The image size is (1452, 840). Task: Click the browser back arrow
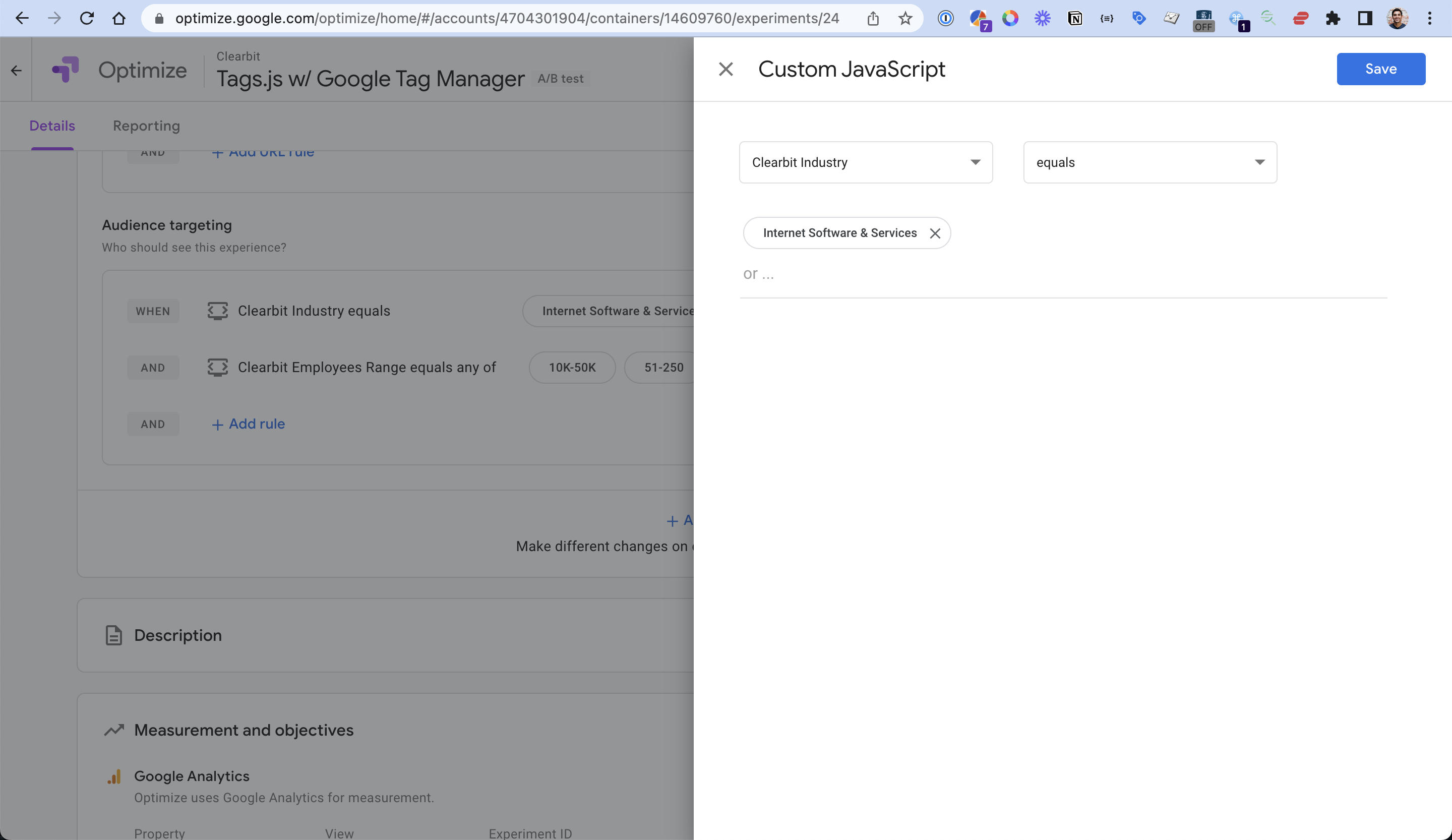tap(22, 19)
